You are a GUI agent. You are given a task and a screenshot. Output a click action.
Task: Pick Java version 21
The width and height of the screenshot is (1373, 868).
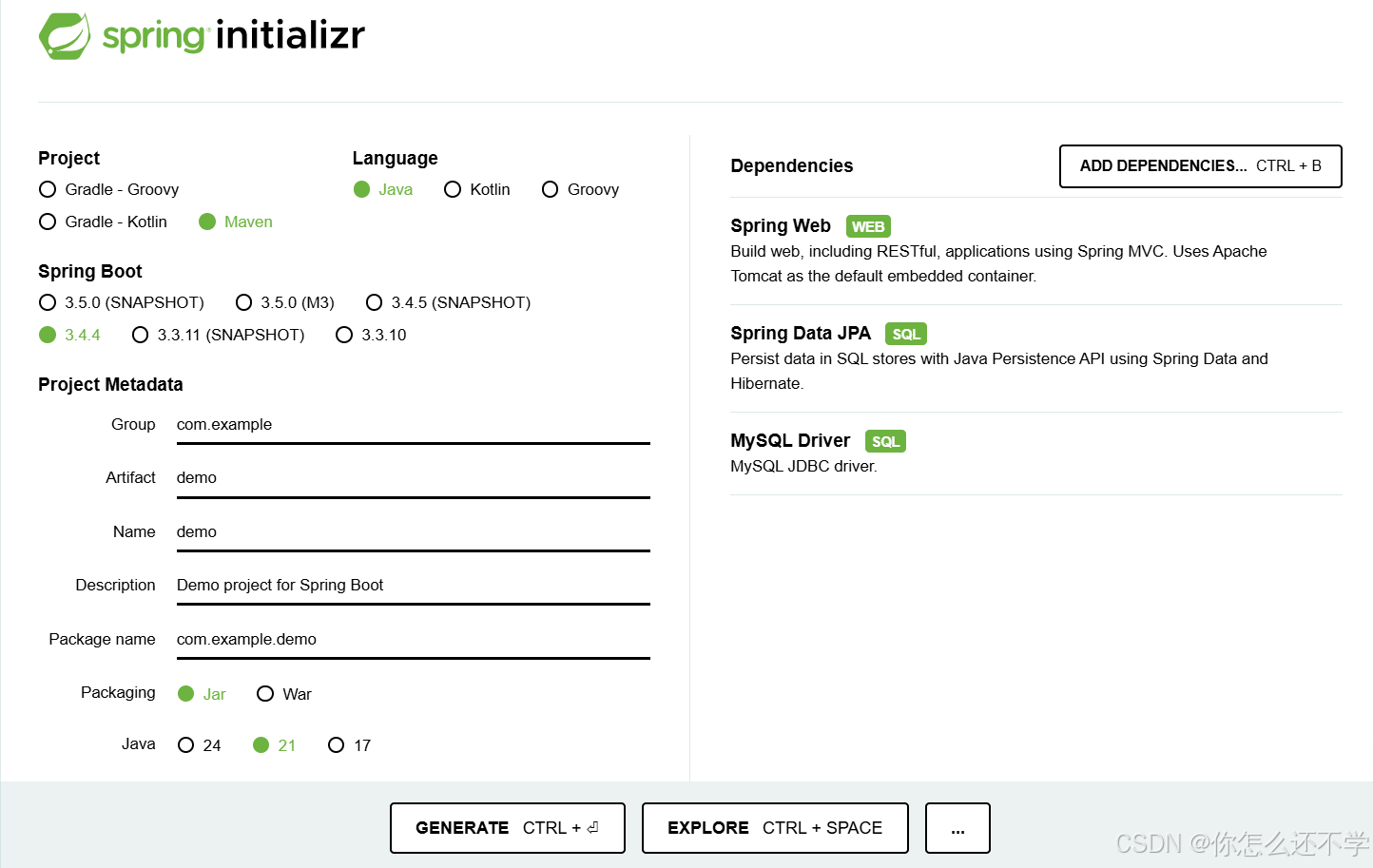275,745
